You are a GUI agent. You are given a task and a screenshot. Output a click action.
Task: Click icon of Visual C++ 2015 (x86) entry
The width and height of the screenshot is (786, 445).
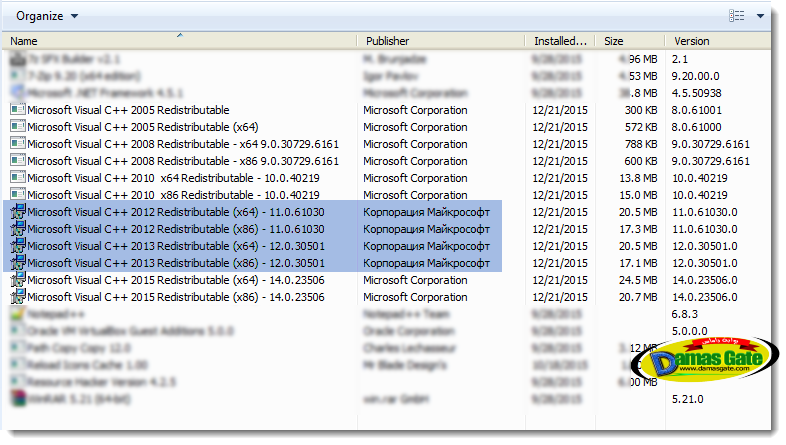(x=18, y=297)
